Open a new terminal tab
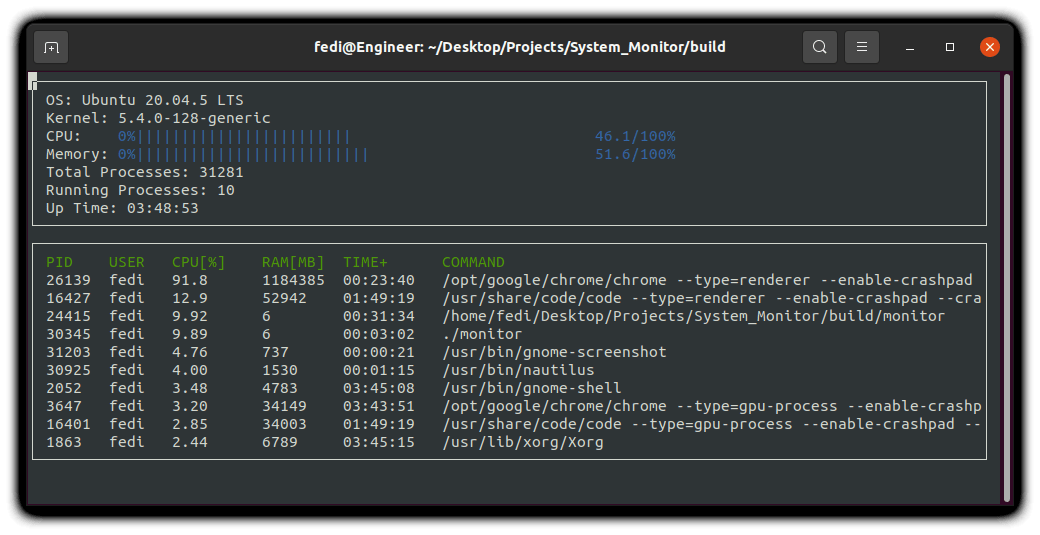Screen dimensions: 1040x535 pos(51,47)
